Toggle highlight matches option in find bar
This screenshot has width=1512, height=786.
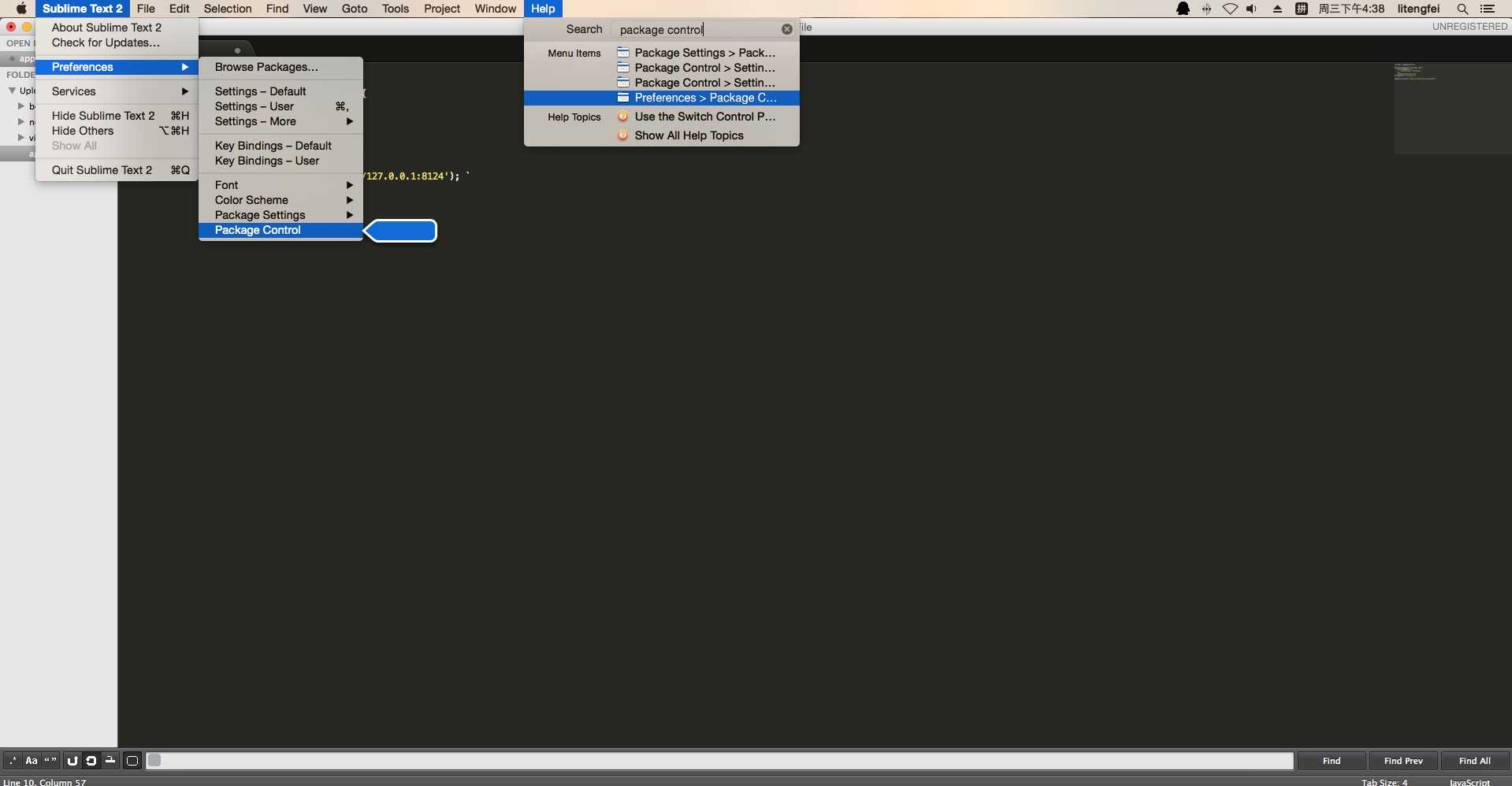[132, 761]
